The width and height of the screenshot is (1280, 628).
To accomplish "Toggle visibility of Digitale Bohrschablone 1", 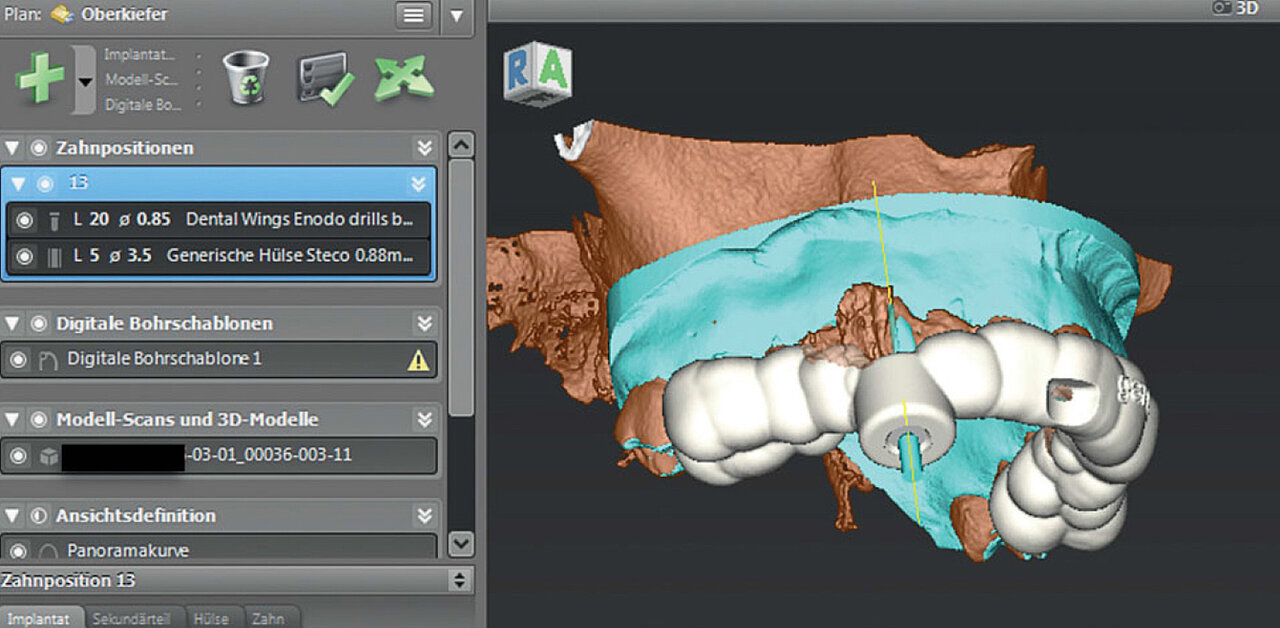I will pyautogui.click(x=18, y=359).
